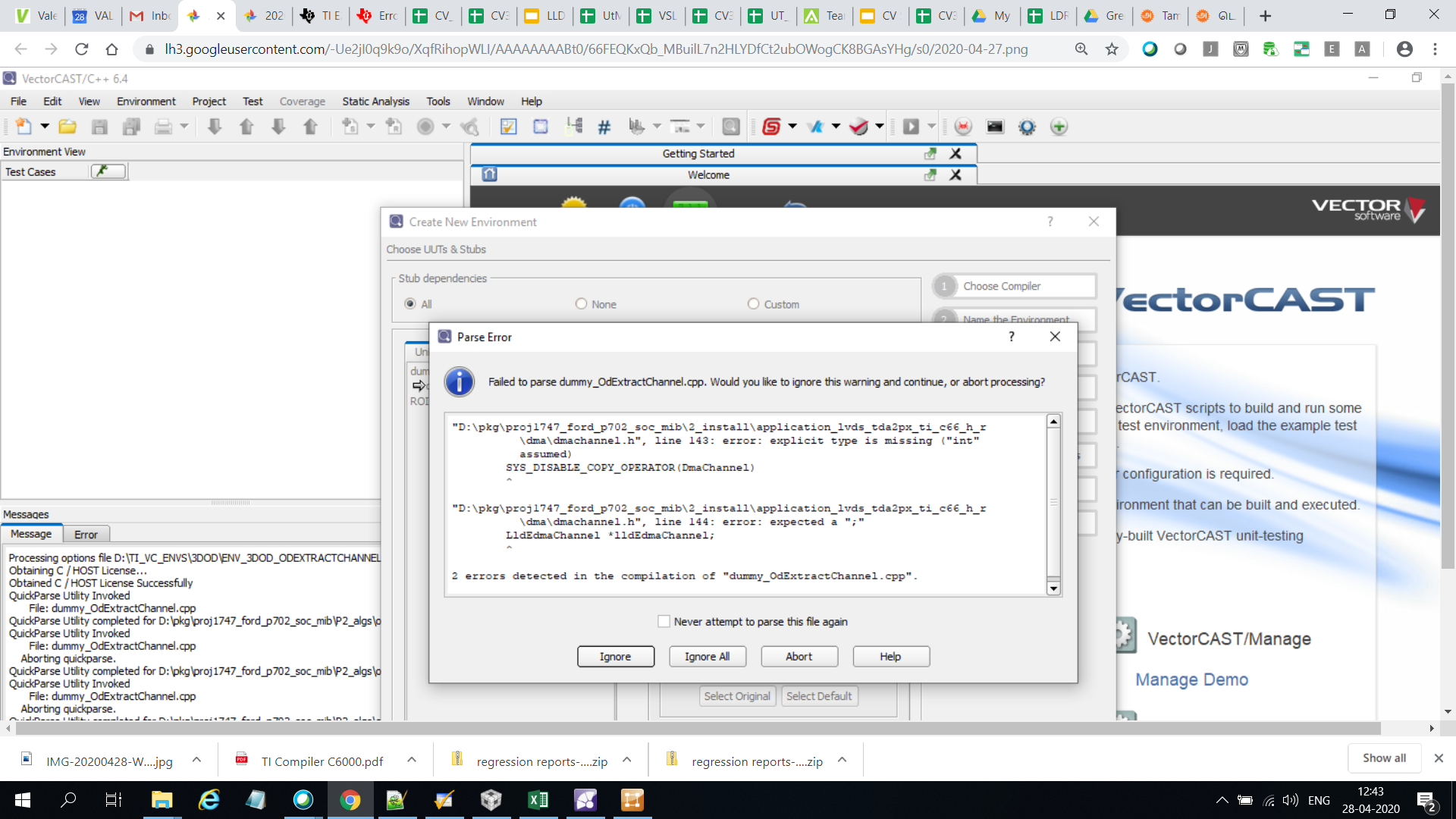The height and width of the screenshot is (819, 1456).
Task: Select the Custom stub dependencies radio button
Action: (x=753, y=304)
